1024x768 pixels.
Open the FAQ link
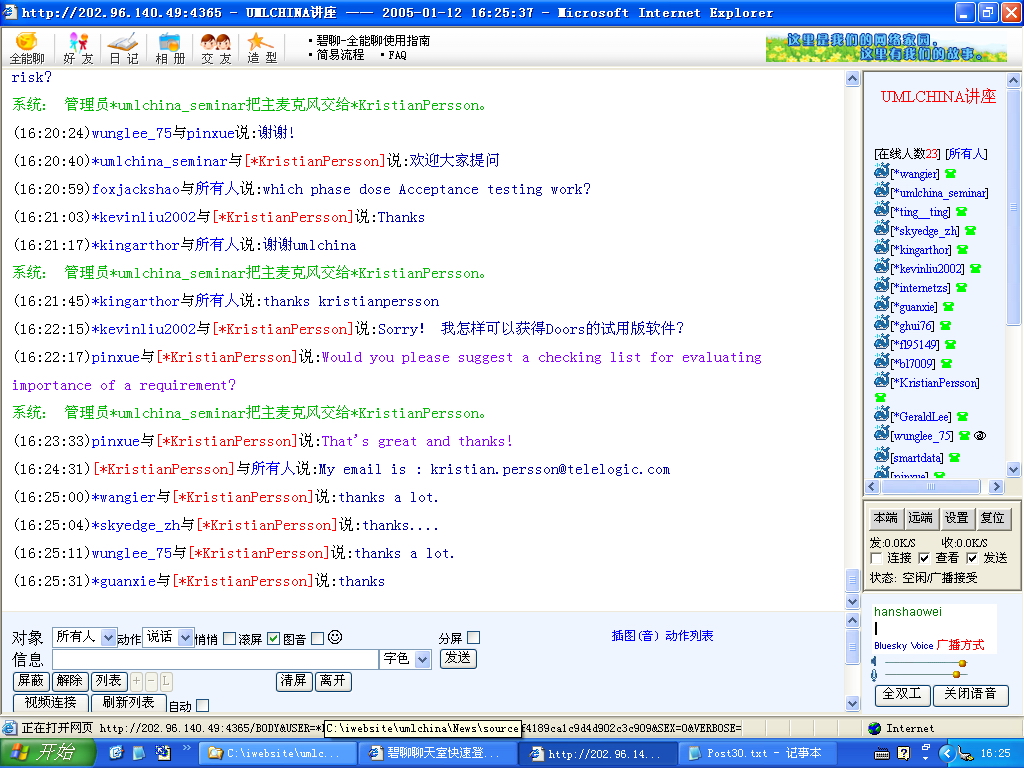pos(397,56)
